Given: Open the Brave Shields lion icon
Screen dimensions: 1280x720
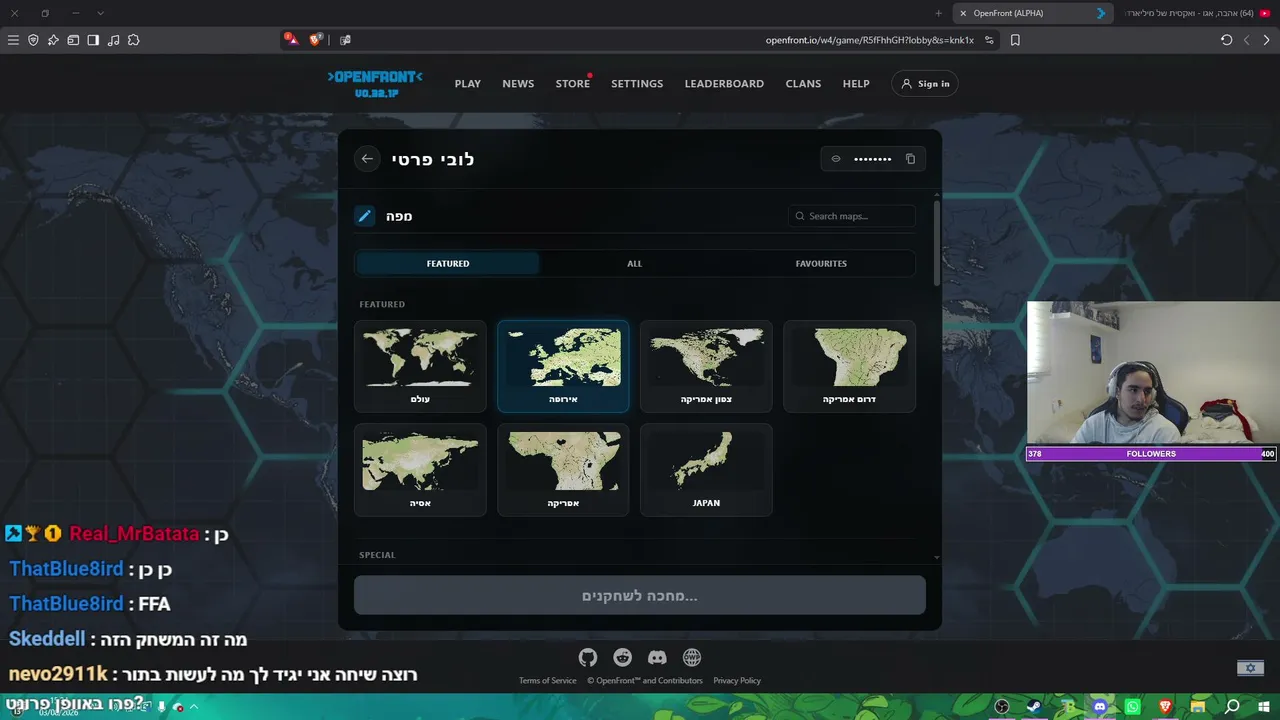Looking at the screenshot, I should click(x=316, y=39).
